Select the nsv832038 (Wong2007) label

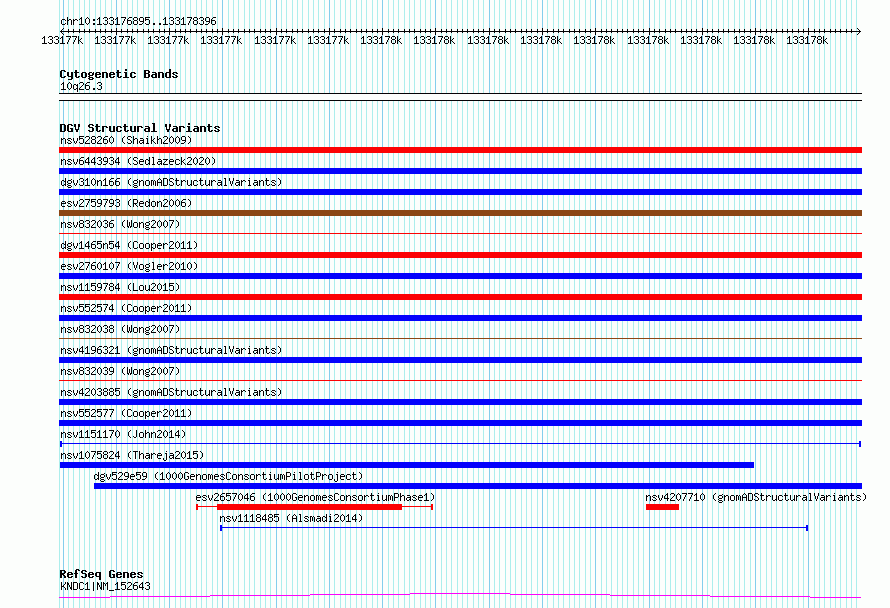pos(120,329)
